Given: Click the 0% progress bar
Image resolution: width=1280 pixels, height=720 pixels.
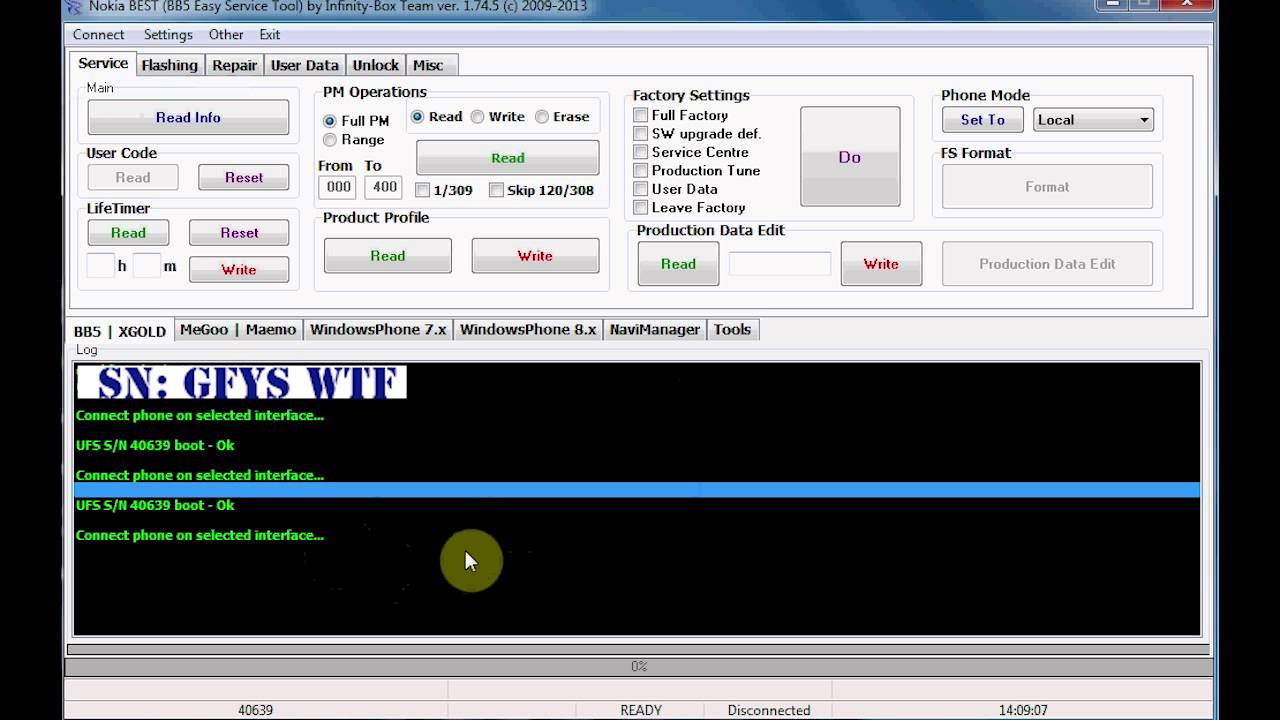Looking at the screenshot, I should tap(637, 666).
